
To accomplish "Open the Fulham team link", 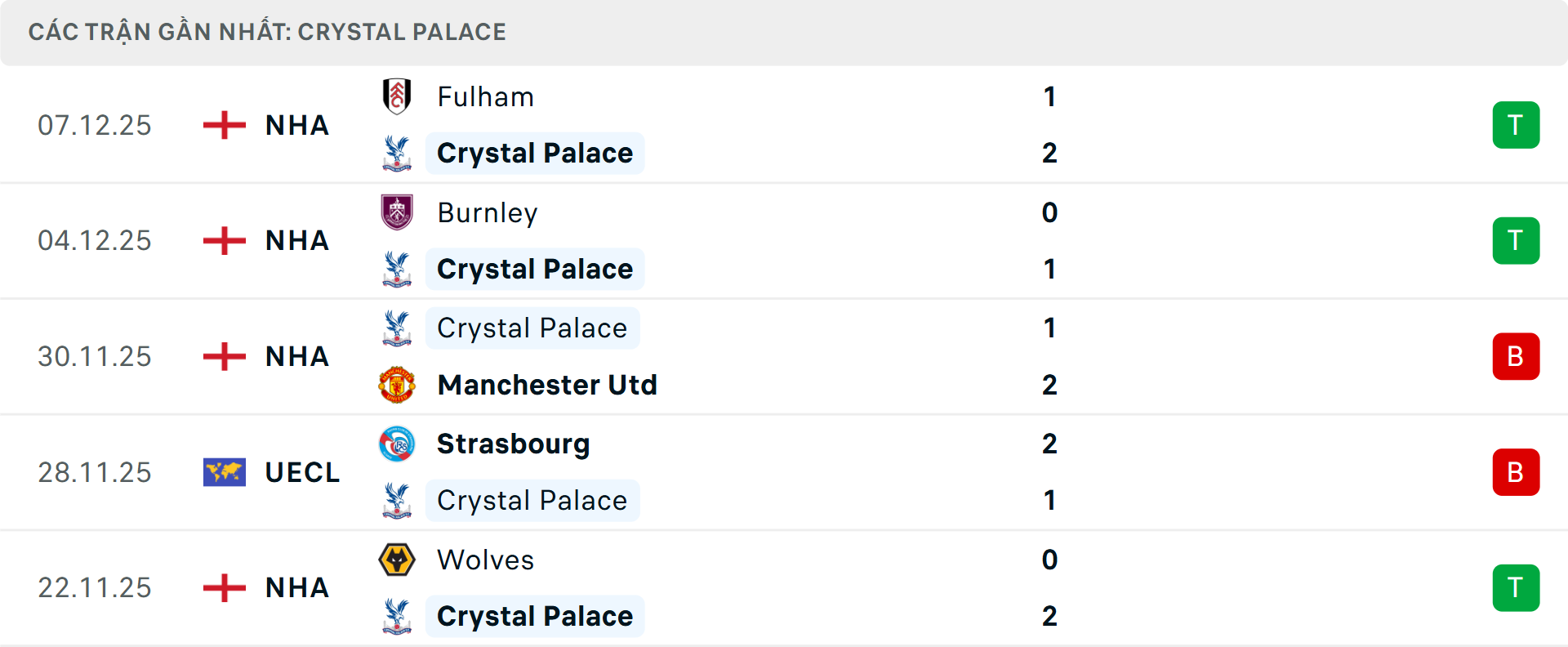I will pos(485,97).
